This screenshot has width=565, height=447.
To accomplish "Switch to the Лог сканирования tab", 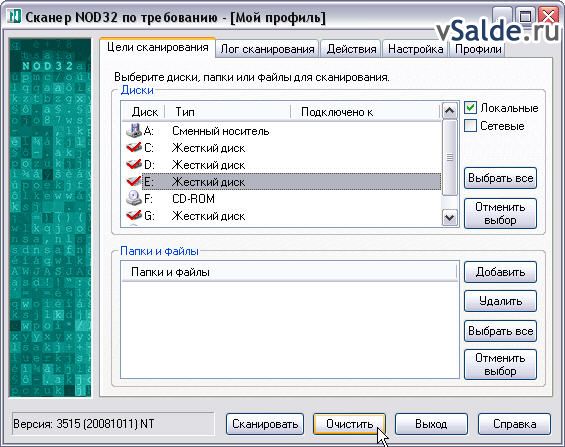I will click(267, 49).
